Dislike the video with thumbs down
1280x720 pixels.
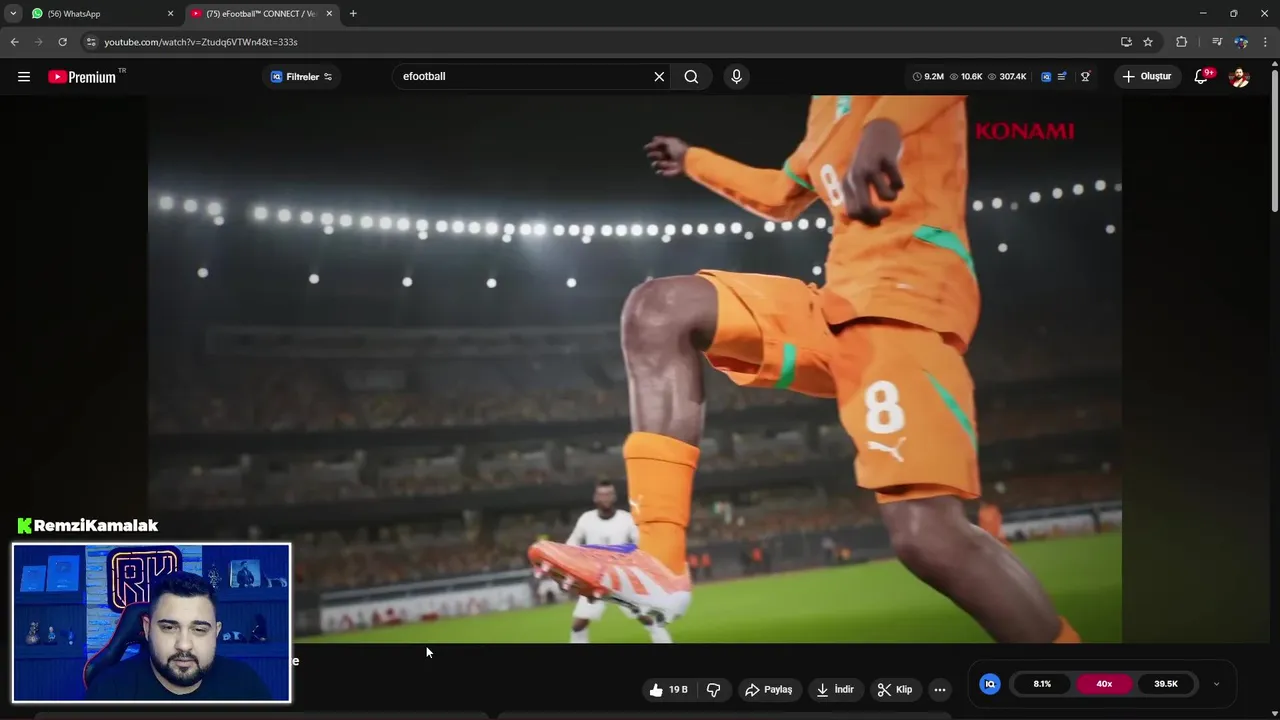click(x=713, y=690)
